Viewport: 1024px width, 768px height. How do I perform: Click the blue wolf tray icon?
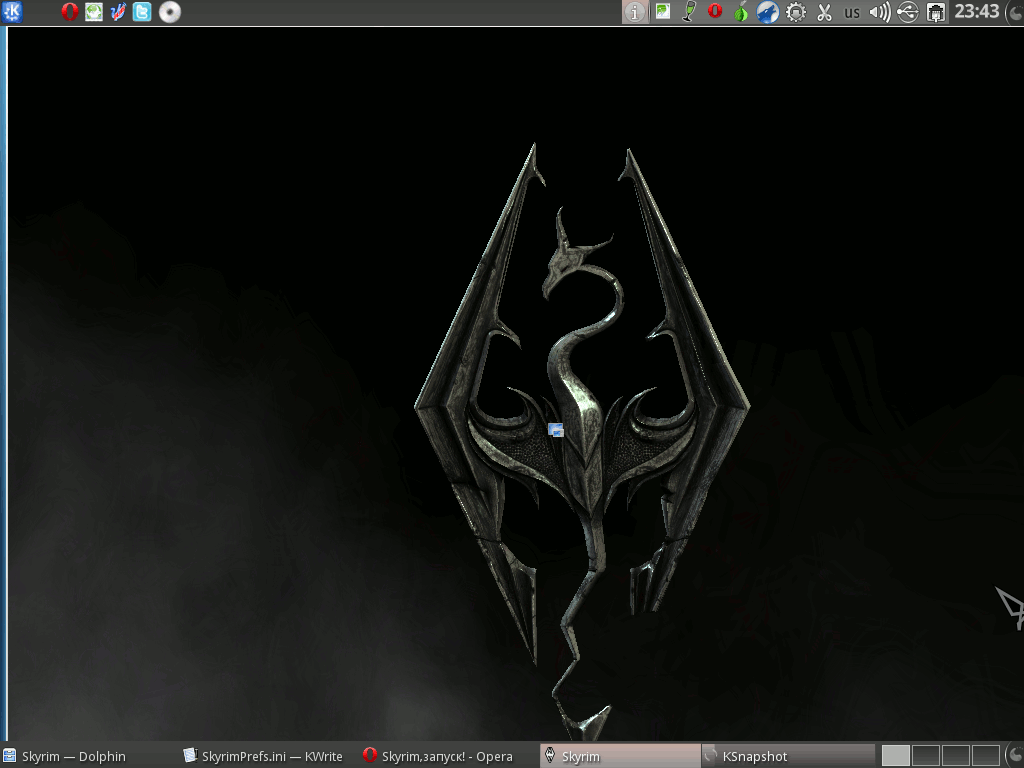[768, 12]
